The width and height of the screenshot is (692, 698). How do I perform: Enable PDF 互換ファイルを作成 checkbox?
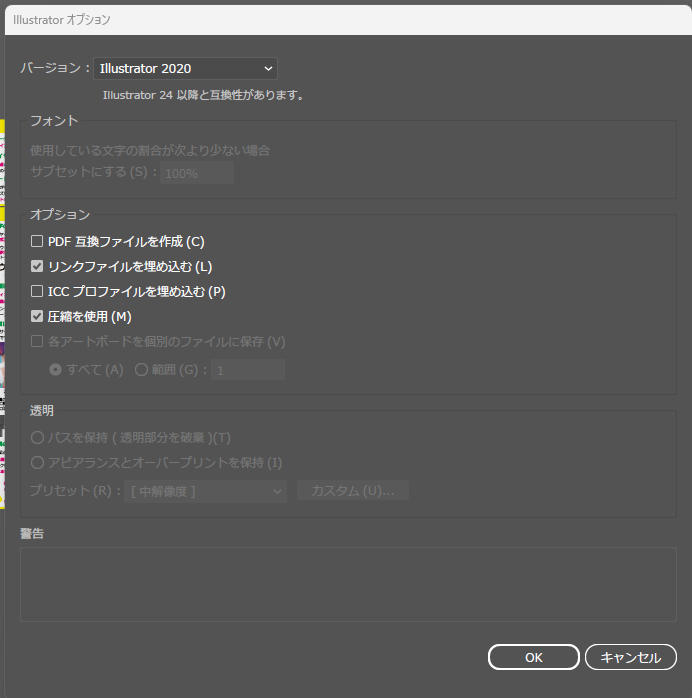(x=37, y=241)
